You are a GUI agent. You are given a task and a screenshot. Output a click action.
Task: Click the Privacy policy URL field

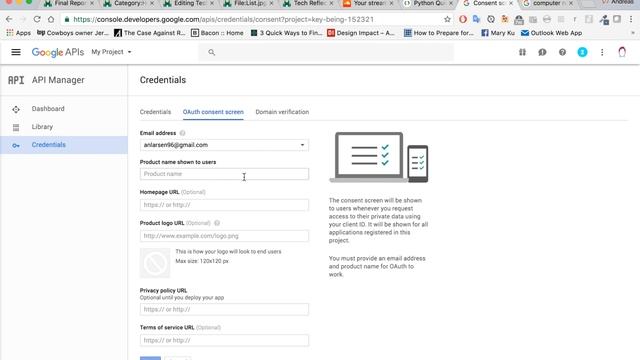tap(224, 309)
